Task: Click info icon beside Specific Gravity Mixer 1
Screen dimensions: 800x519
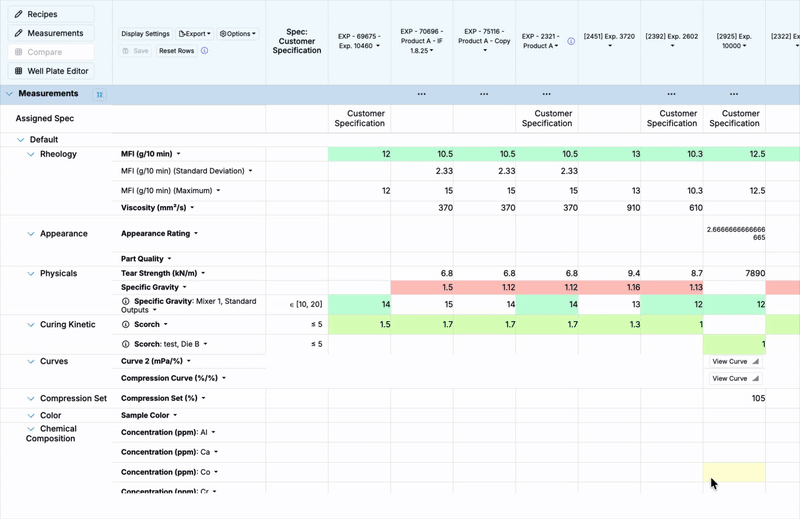Action: click(x=126, y=301)
